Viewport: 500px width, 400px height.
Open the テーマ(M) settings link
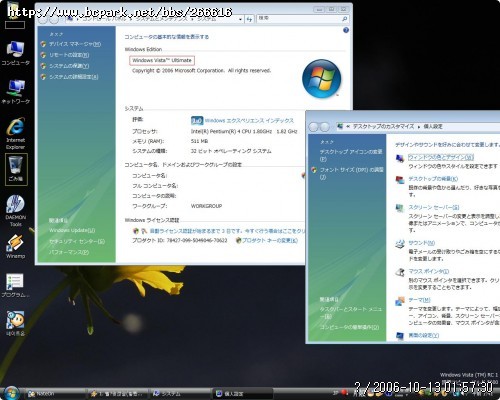pyautogui.click(x=419, y=300)
